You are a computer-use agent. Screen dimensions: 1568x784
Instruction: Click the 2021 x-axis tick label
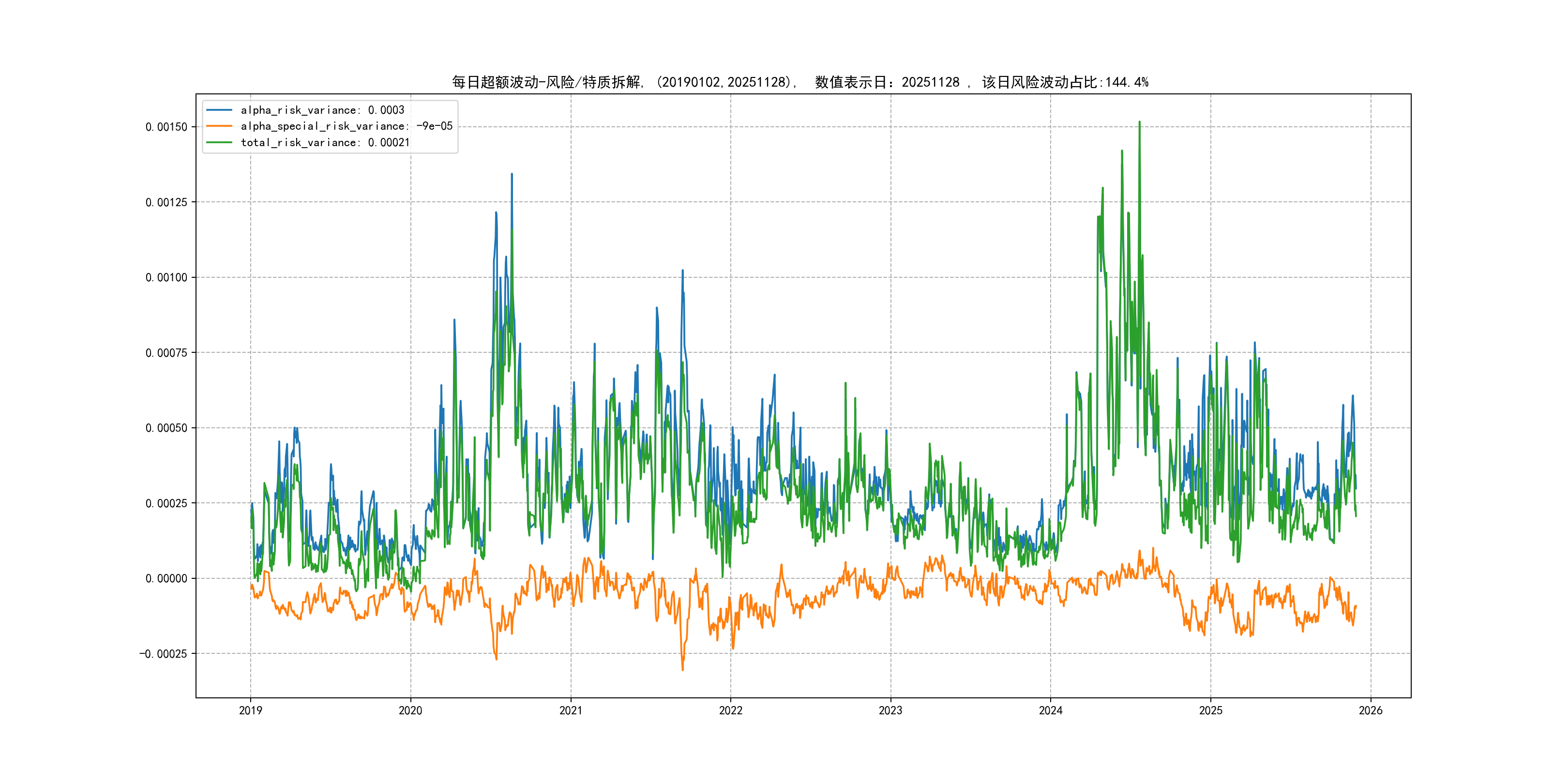click(x=571, y=710)
